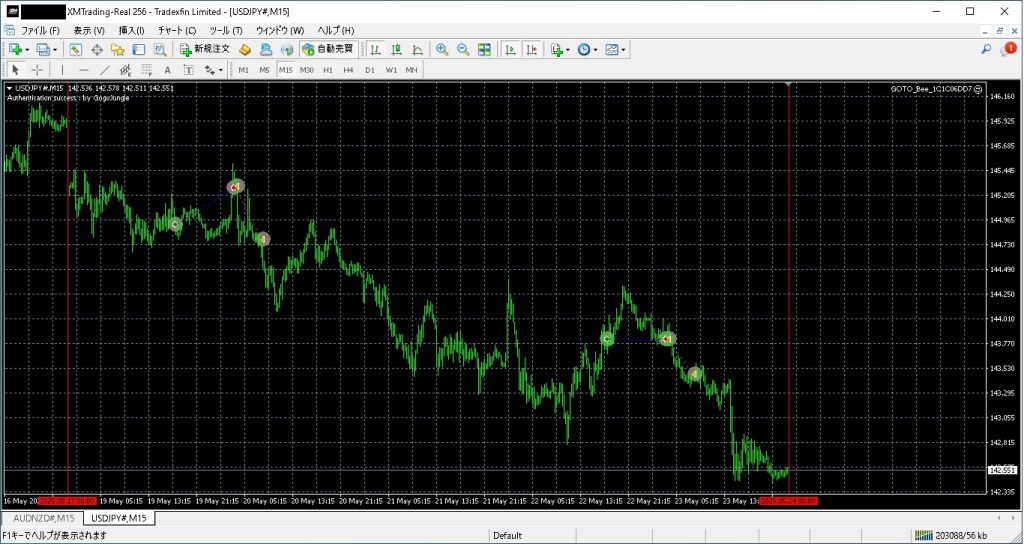Toggle chart shift mode
Screen dimensions: 1024x544
[x=531, y=49]
